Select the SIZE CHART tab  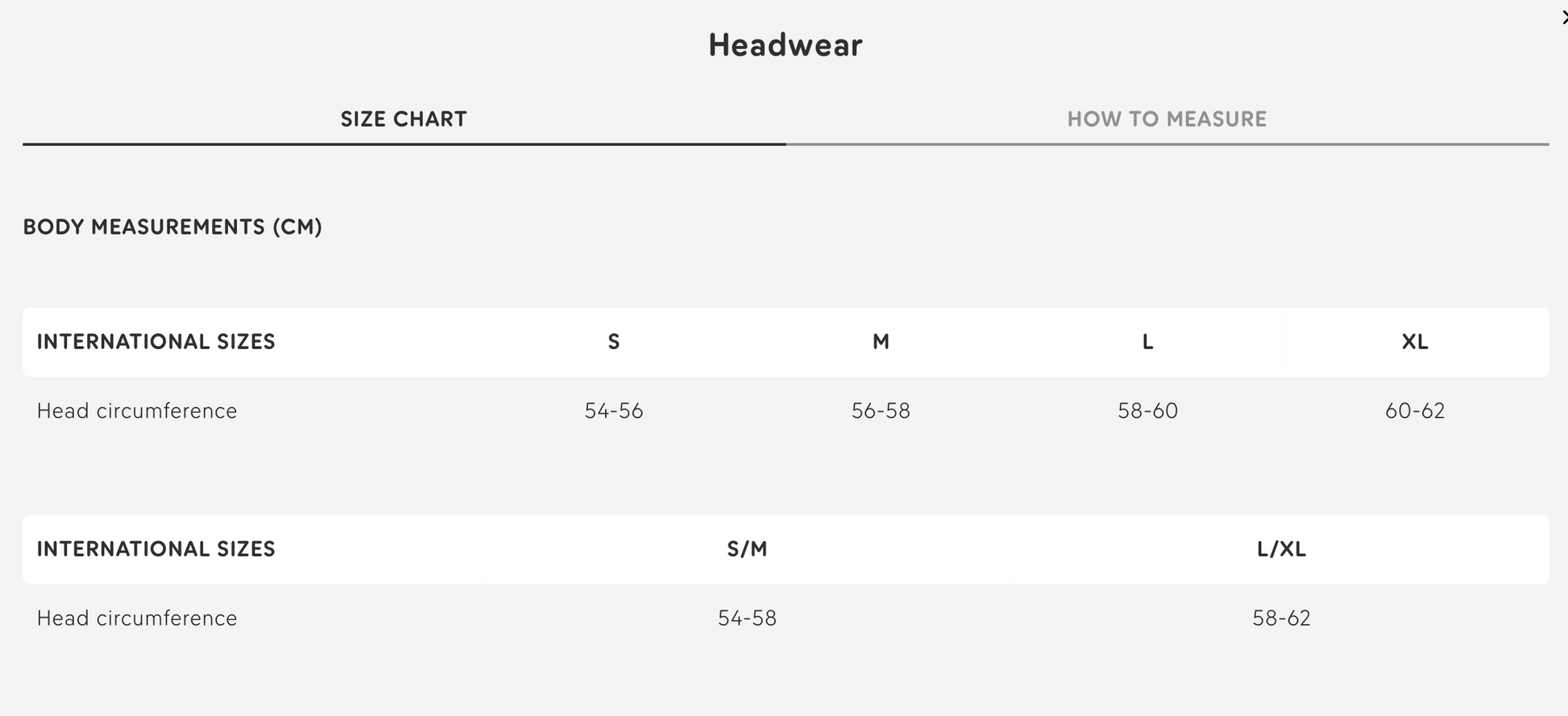point(404,119)
